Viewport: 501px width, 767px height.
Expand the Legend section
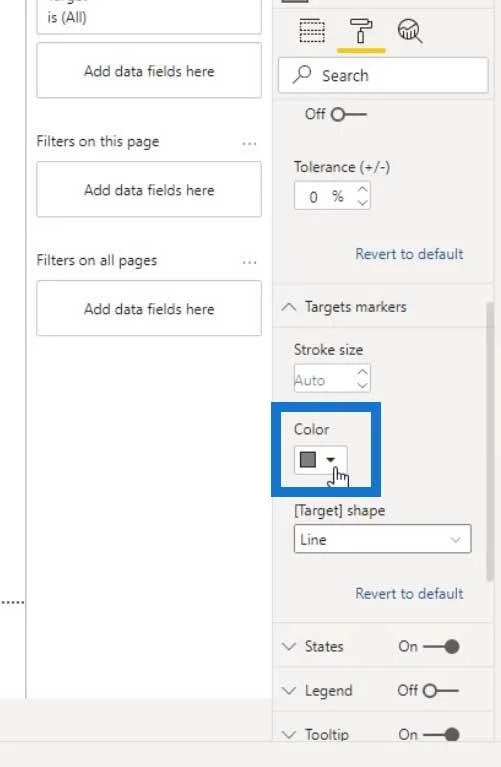click(289, 690)
